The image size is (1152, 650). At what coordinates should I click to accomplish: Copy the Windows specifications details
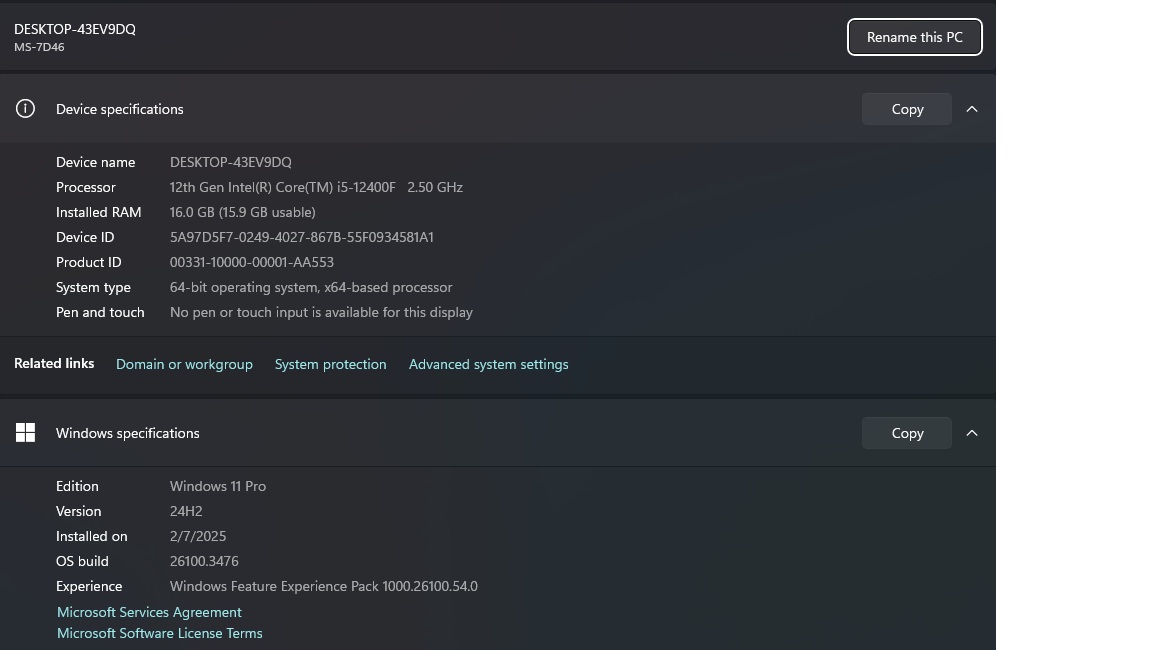[907, 433]
